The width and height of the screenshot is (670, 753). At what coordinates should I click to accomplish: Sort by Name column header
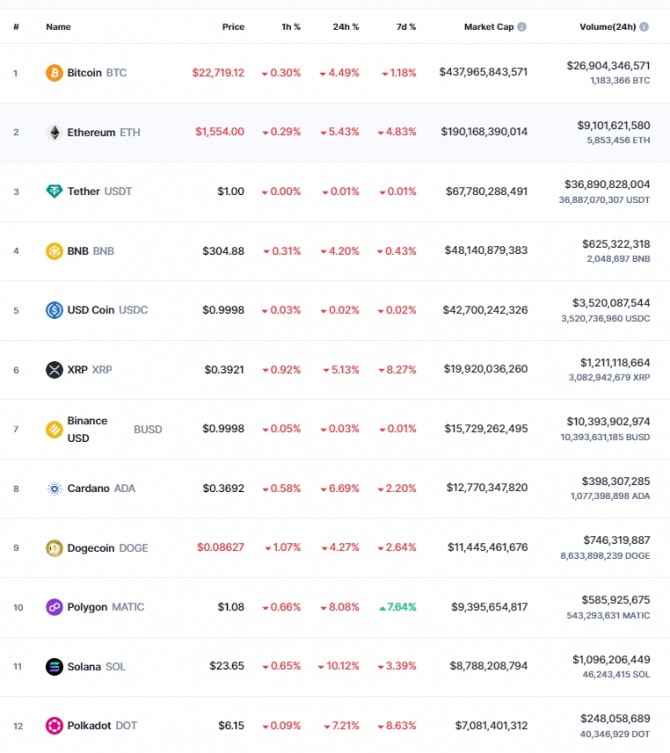point(58,27)
